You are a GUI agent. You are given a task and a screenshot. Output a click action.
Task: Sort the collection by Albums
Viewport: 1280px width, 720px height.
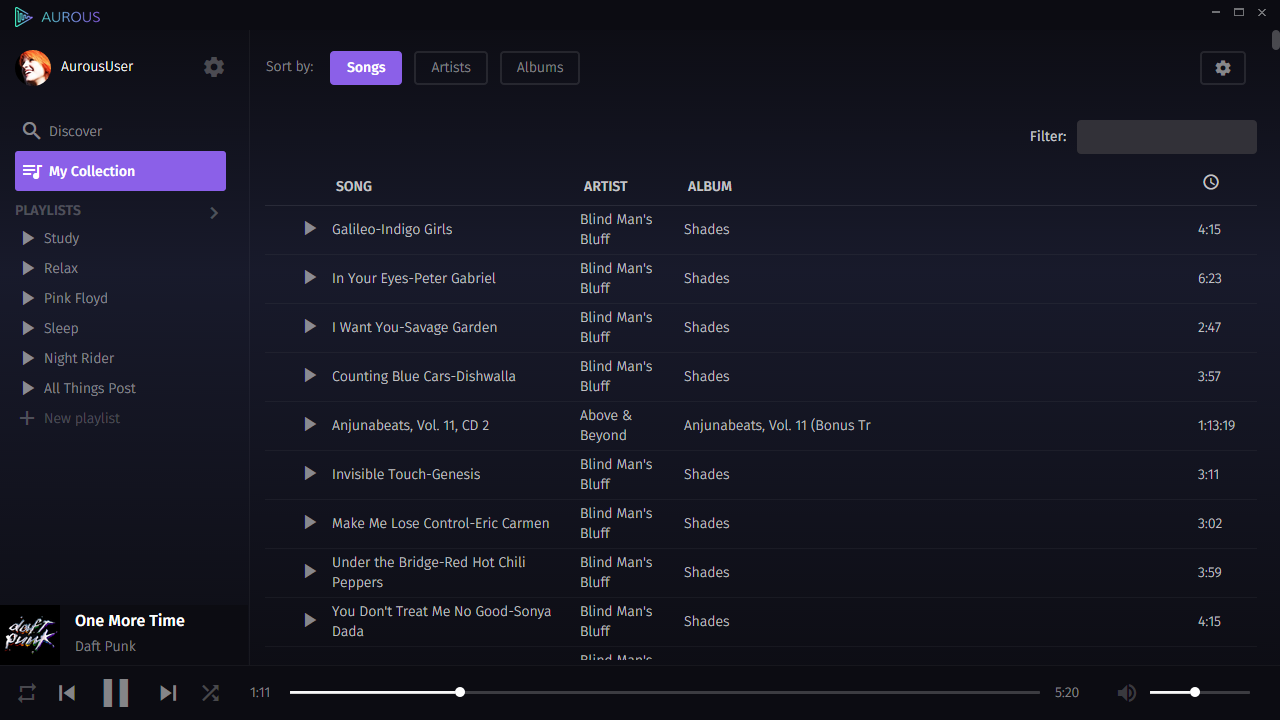point(539,68)
